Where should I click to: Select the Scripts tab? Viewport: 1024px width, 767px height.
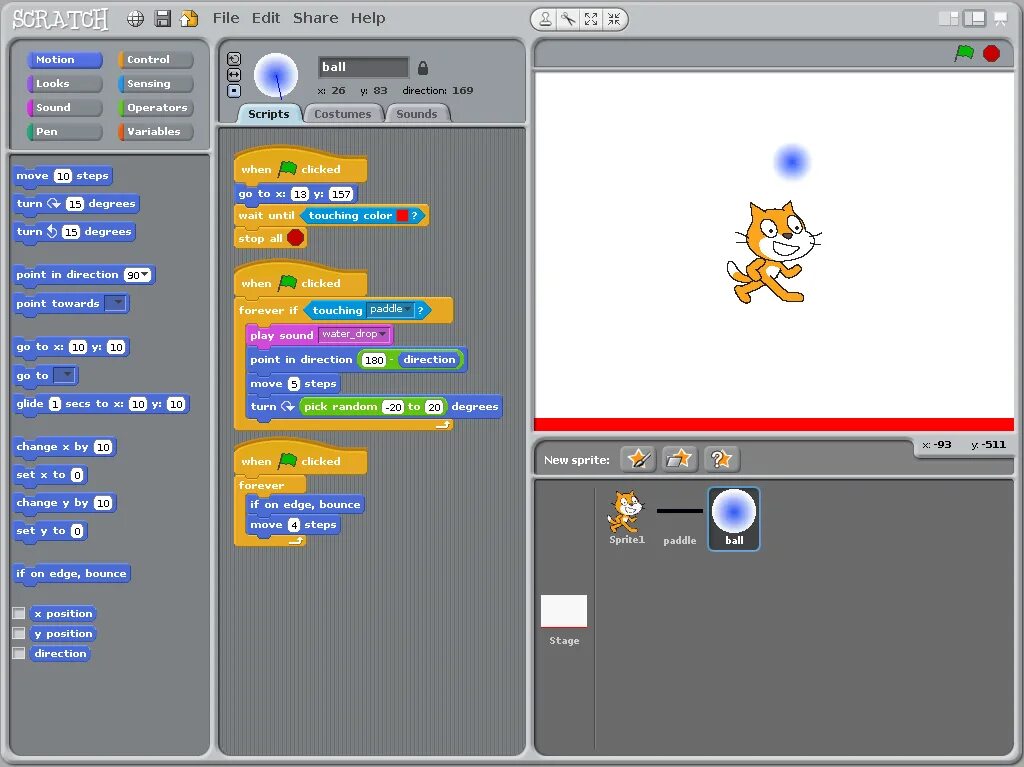(x=268, y=114)
